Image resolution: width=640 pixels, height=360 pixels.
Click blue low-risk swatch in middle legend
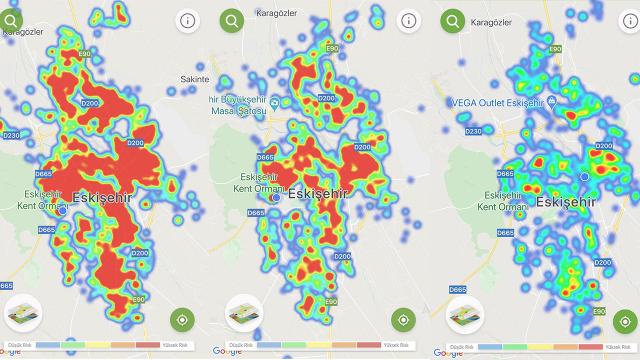(269, 345)
